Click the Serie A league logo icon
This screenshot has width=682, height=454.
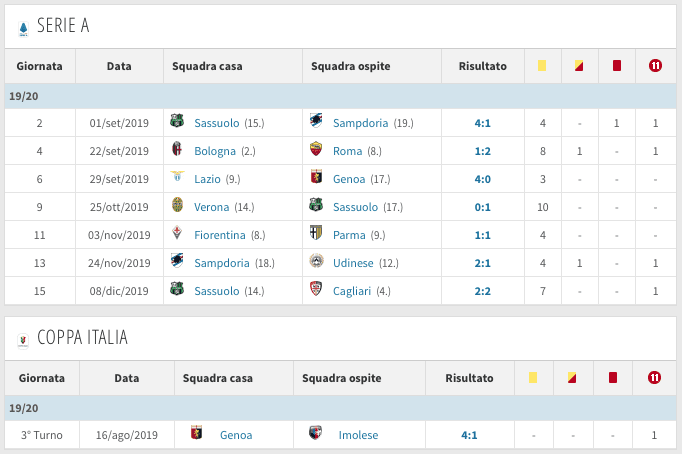(22, 29)
